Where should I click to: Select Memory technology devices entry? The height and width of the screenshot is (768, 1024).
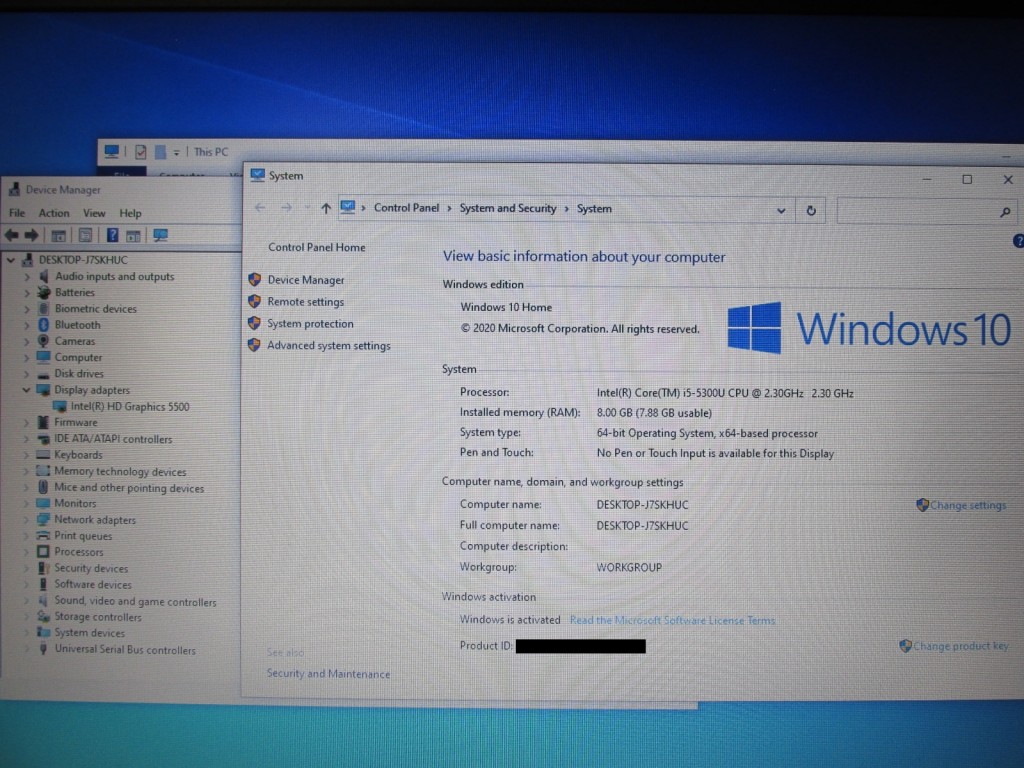pos(120,472)
